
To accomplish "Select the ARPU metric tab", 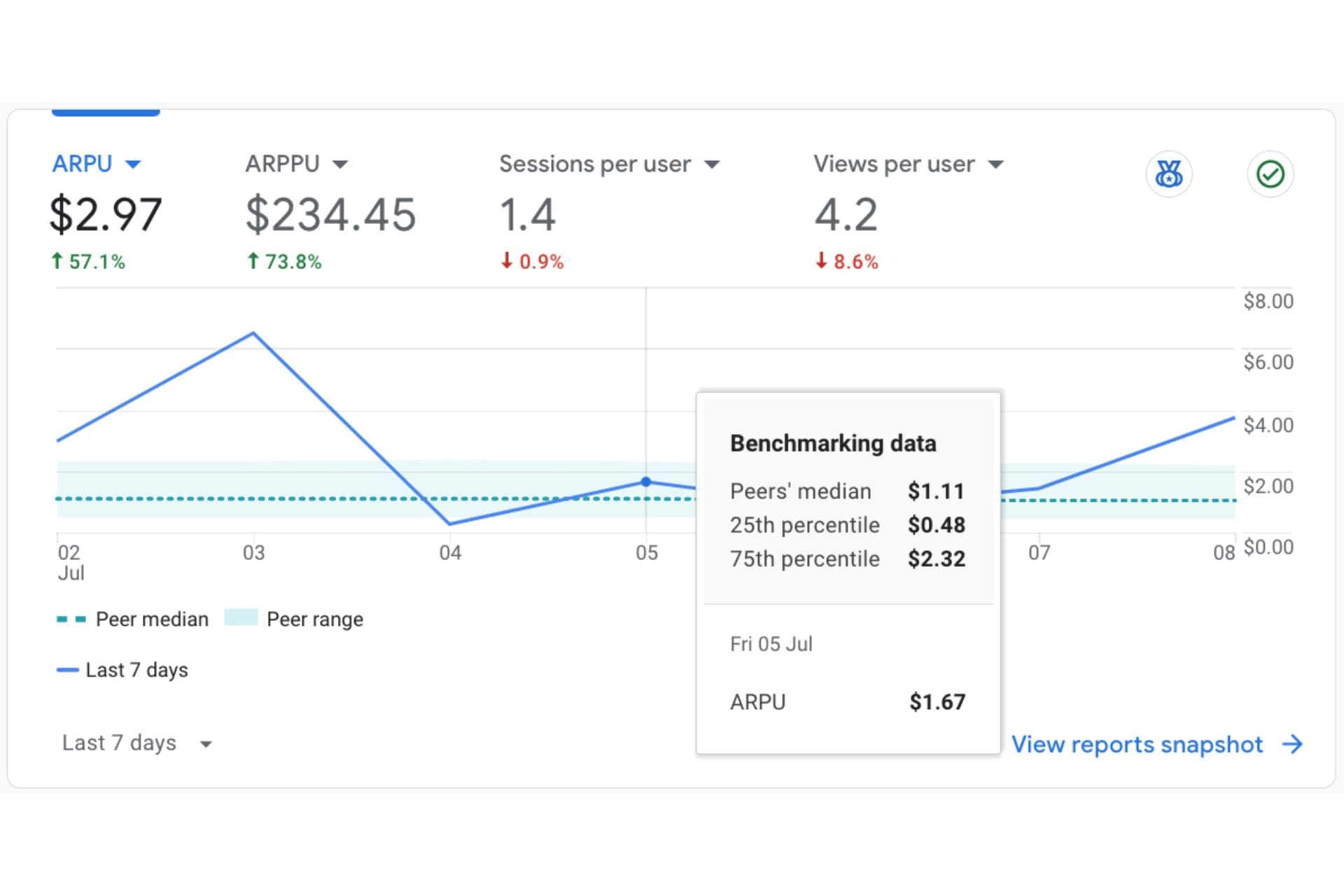I will (83, 164).
